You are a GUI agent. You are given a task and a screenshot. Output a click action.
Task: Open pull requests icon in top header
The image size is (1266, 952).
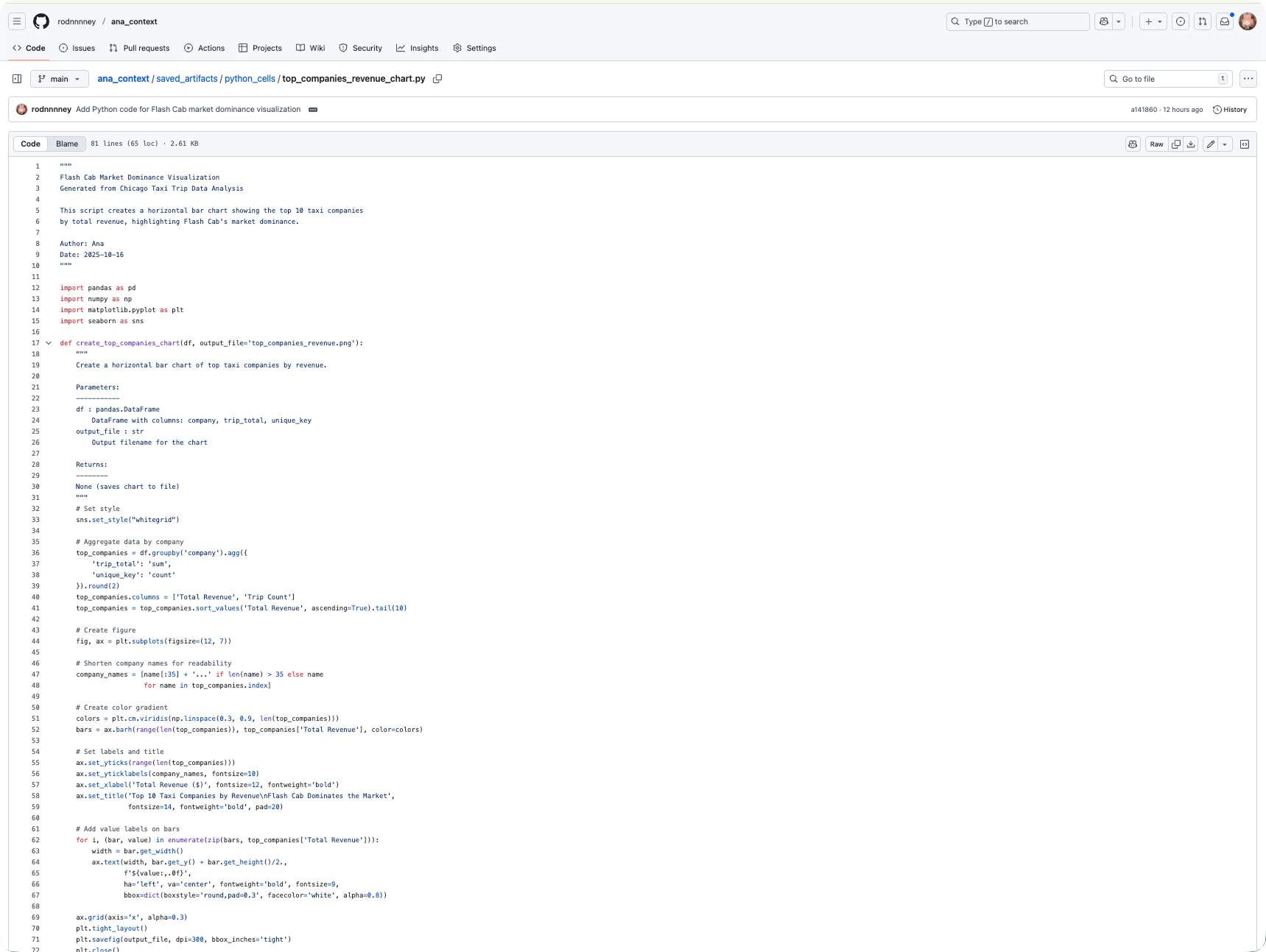pos(1203,21)
